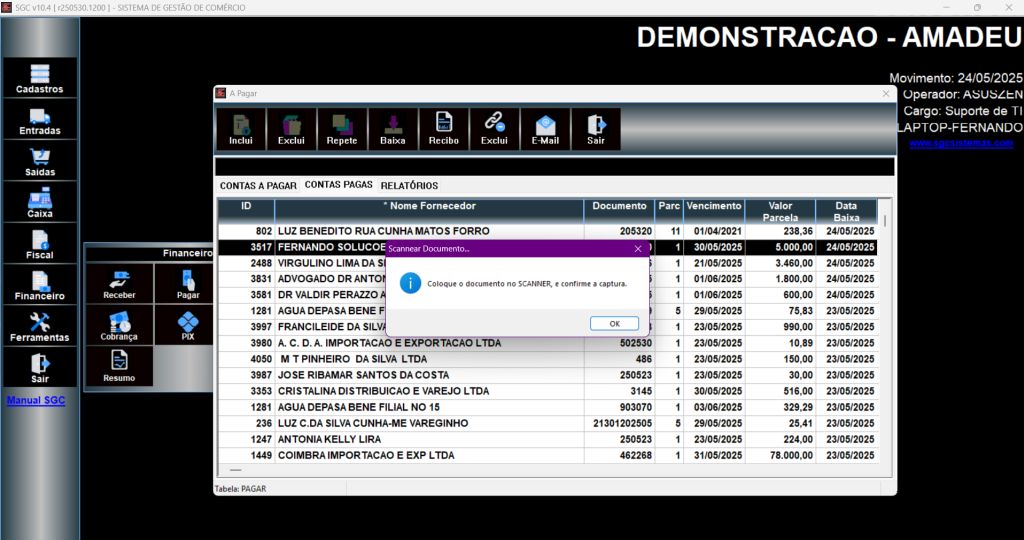Click ID 3997 in the table
The image size is (1024, 540).
click(x=246, y=327)
